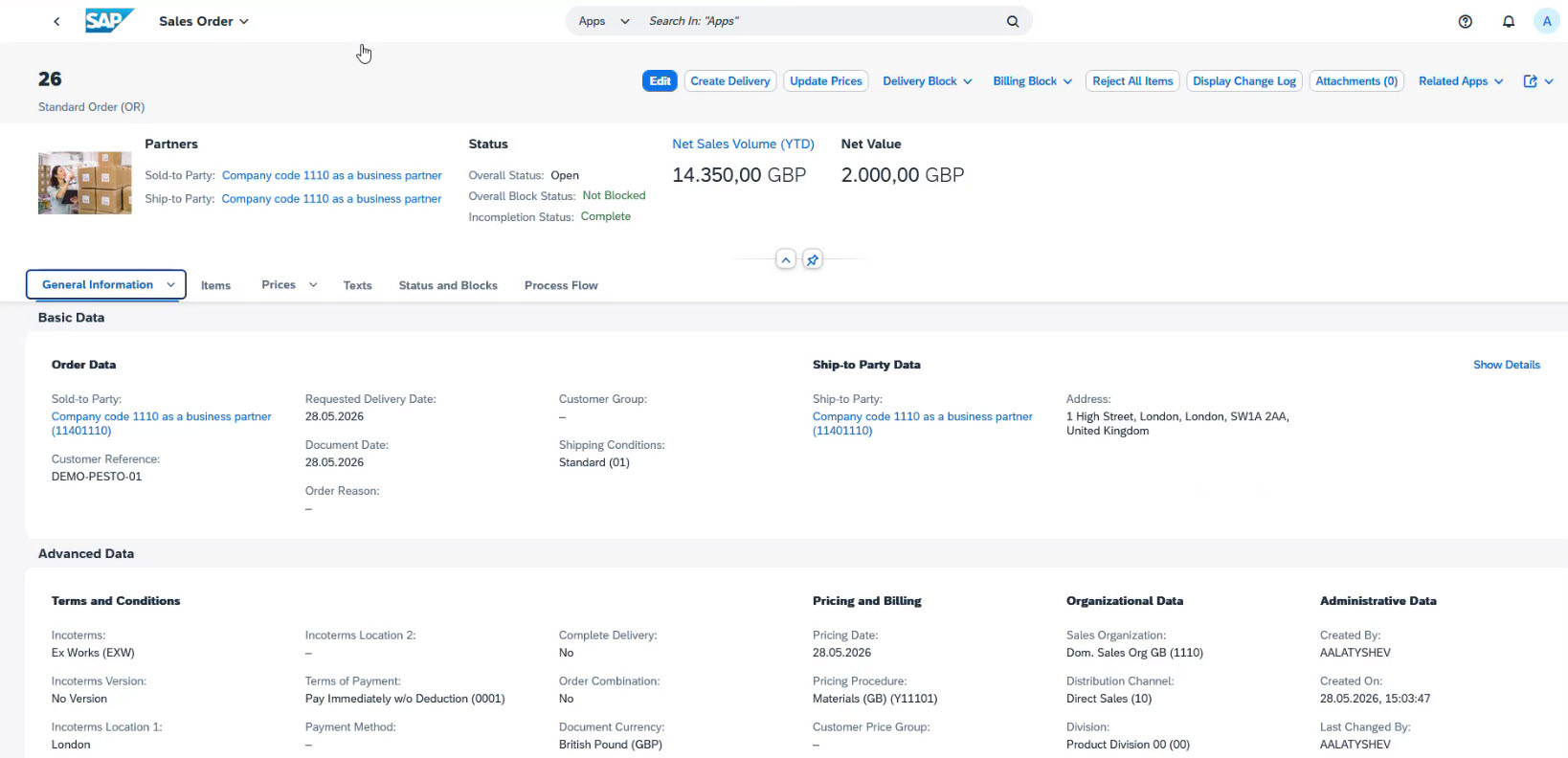Viewport: 1568px width, 758px height.
Task: Click Direct Sales (10) channel value
Action: tap(1109, 699)
